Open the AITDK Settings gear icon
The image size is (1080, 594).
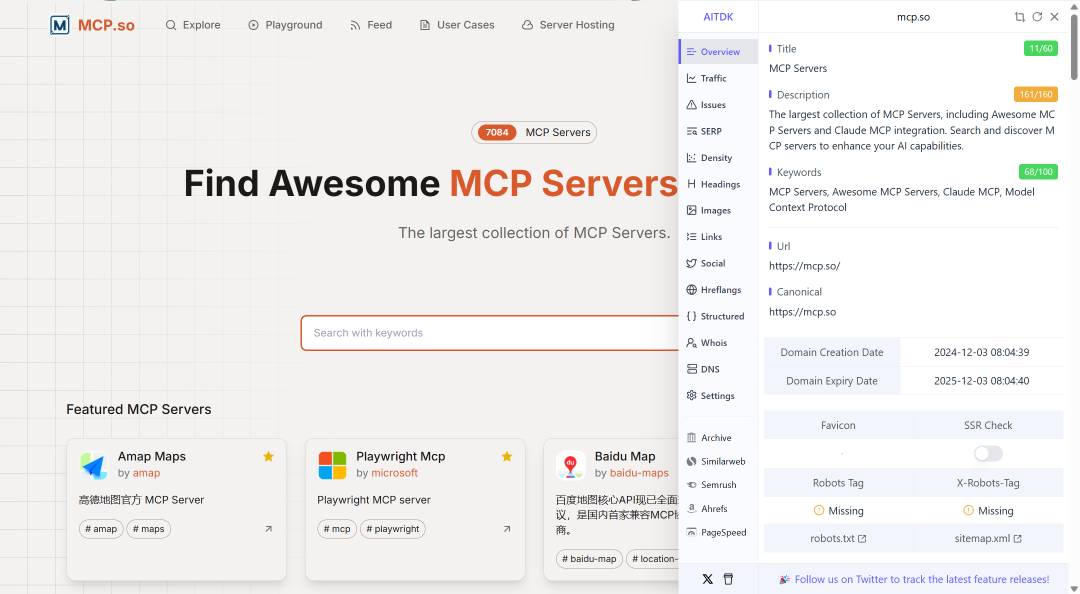(692, 396)
